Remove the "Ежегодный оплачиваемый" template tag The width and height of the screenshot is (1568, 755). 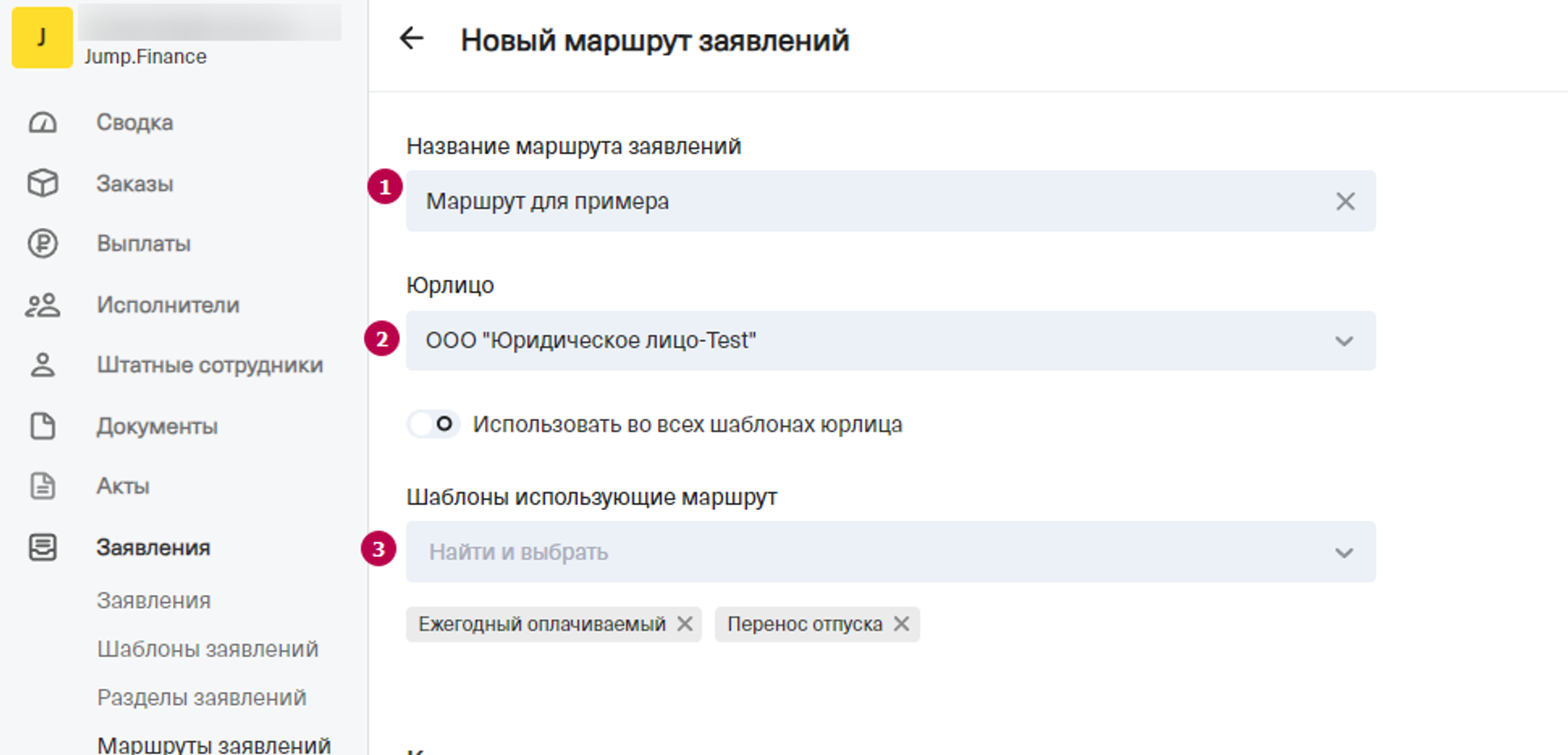point(685,624)
